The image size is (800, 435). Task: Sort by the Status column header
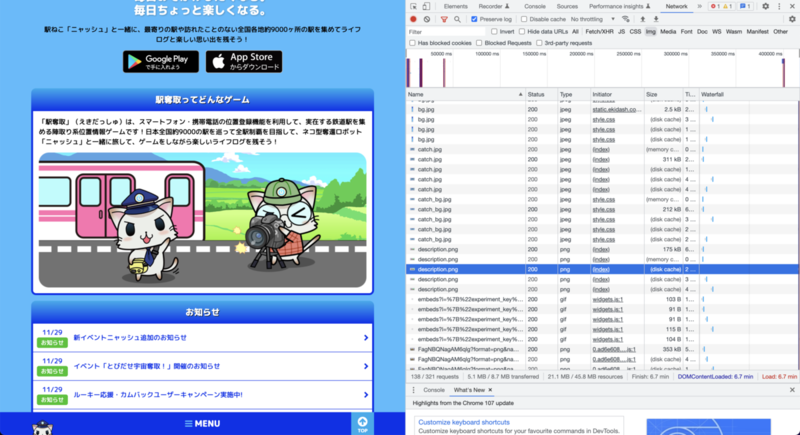(x=541, y=94)
